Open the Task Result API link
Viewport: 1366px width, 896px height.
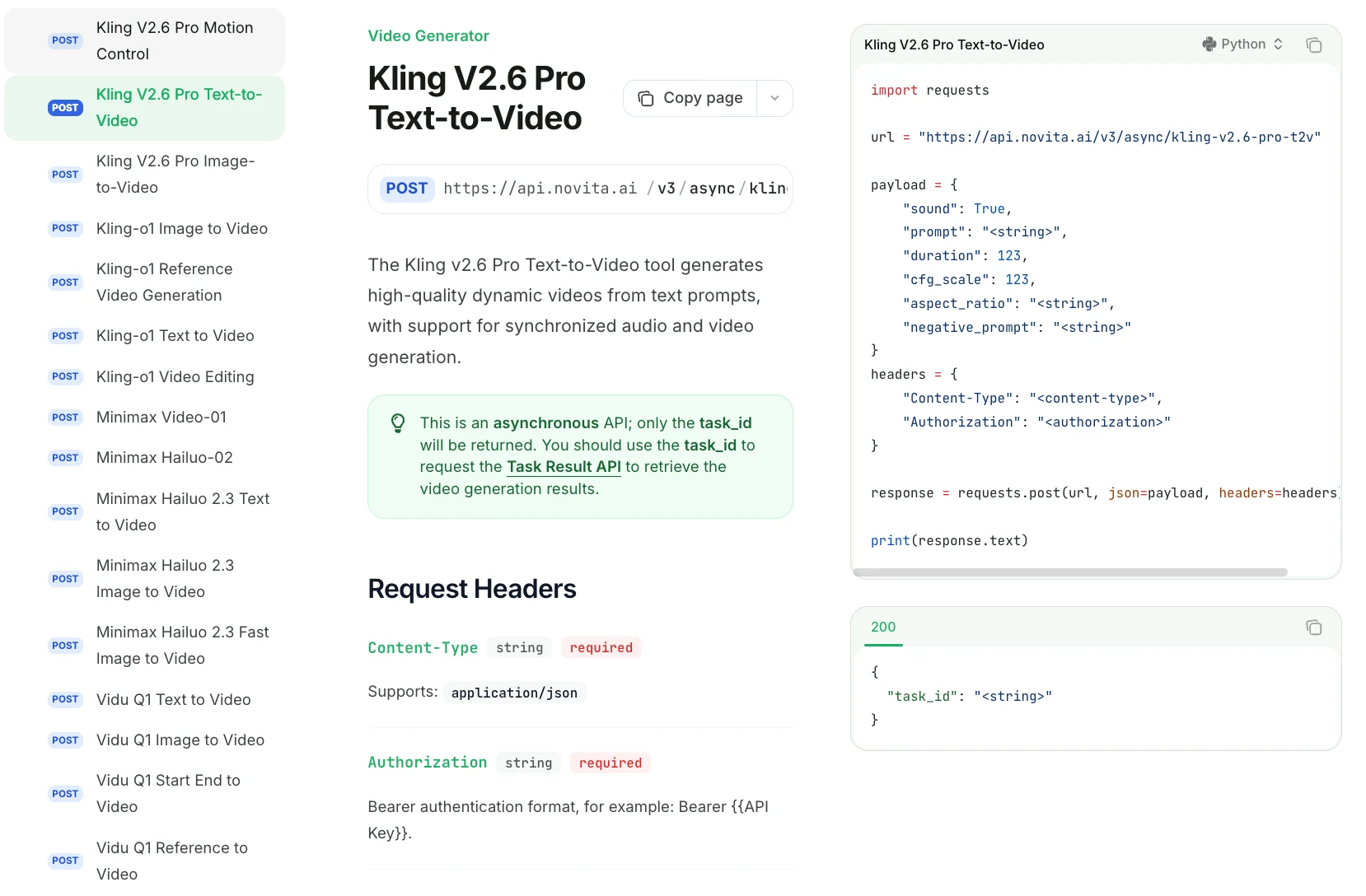pyautogui.click(x=564, y=467)
